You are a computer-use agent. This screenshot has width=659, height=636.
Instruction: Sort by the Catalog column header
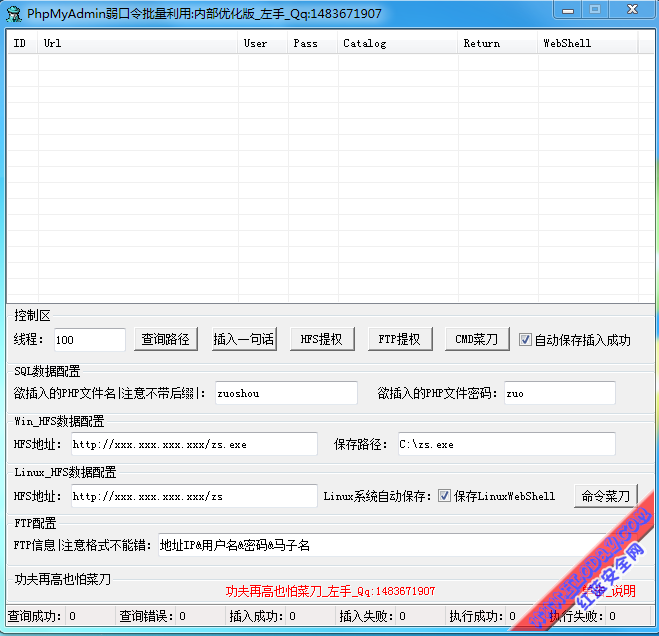pyautogui.click(x=398, y=43)
